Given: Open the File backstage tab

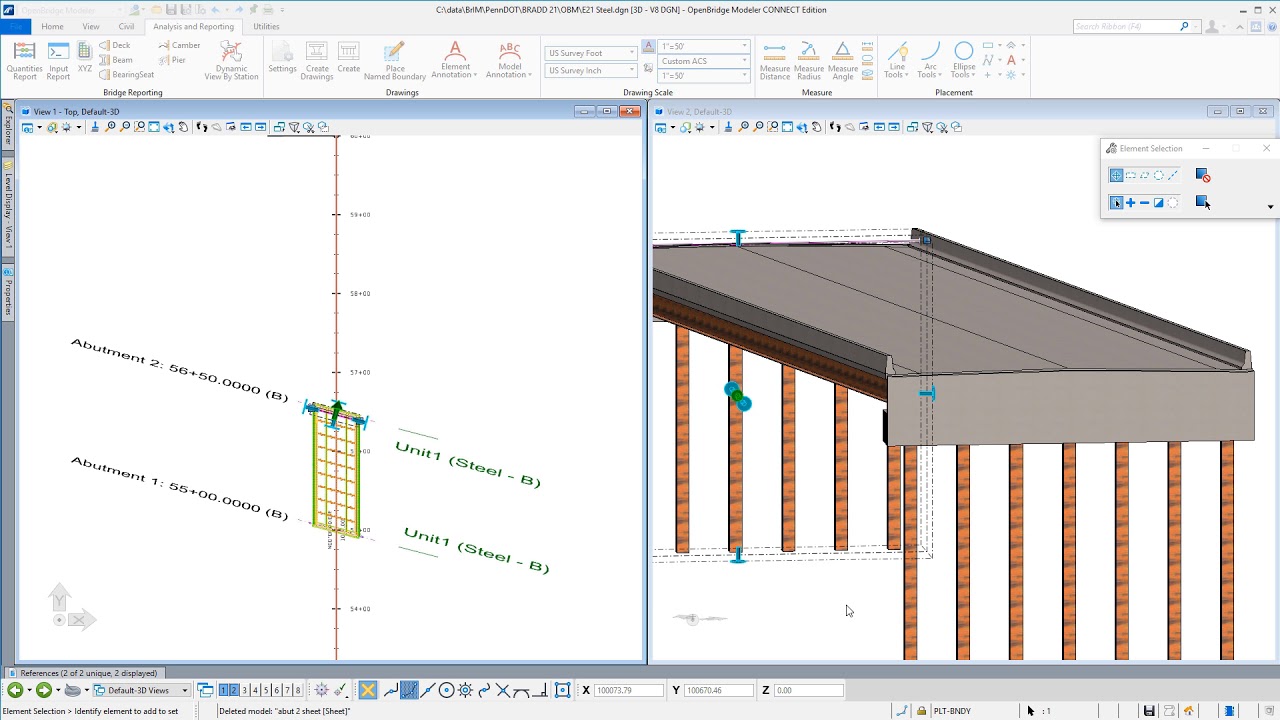Looking at the screenshot, I should coord(15,27).
